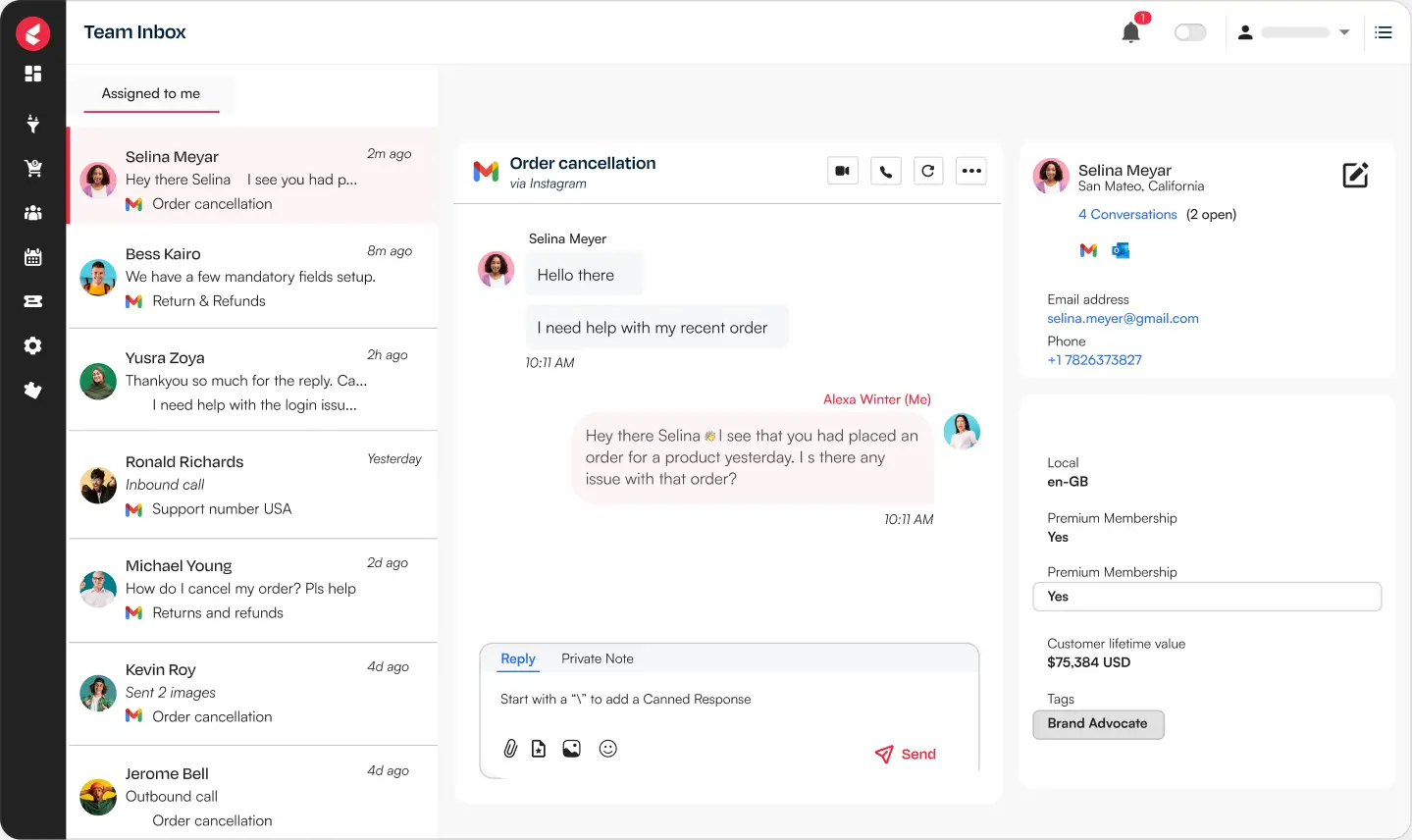Click the red app logo
Viewport: 1412px width, 840px height.
[32, 33]
